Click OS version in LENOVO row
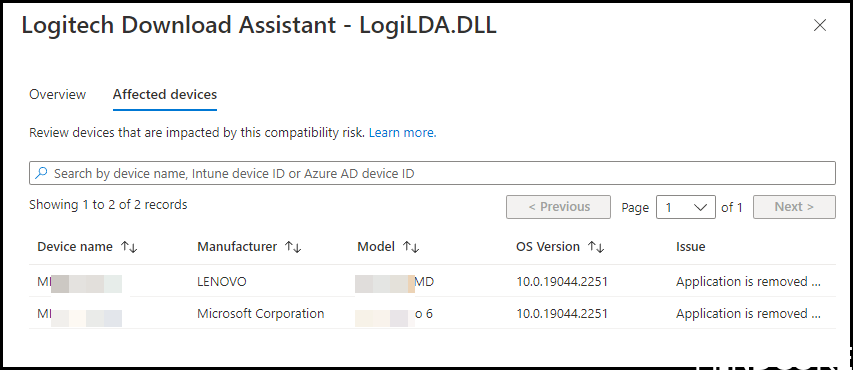 pos(561,282)
